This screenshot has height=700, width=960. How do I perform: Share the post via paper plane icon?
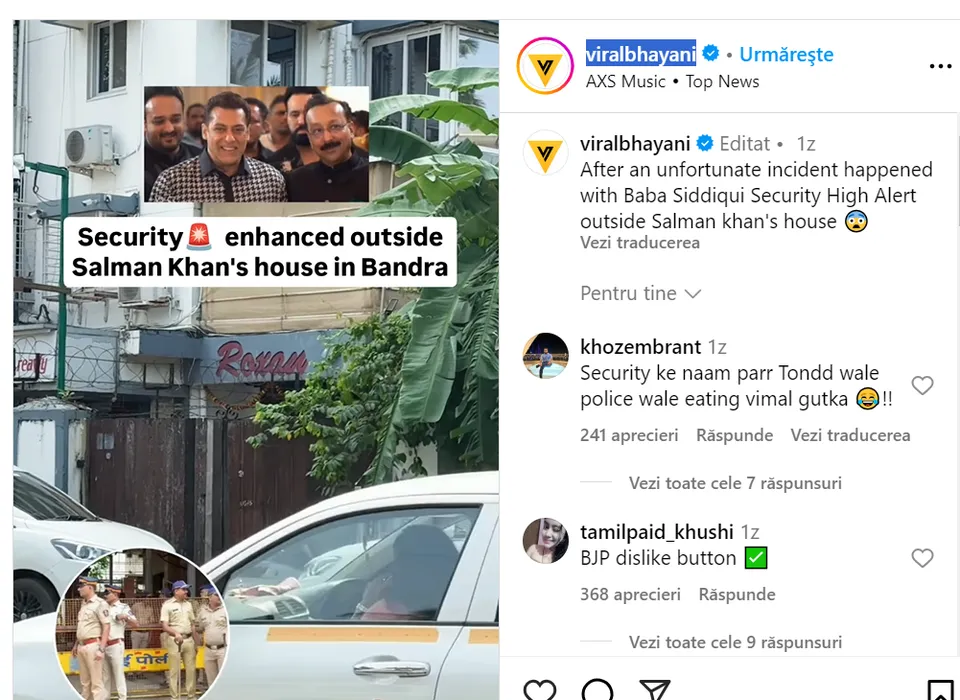pyautogui.click(x=654, y=690)
